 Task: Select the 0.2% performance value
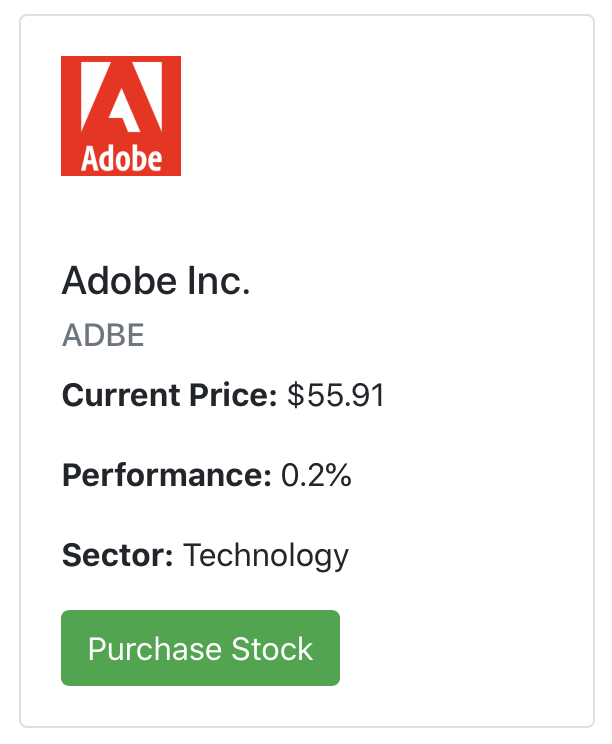pyautogui.click(x=316, y=475)
